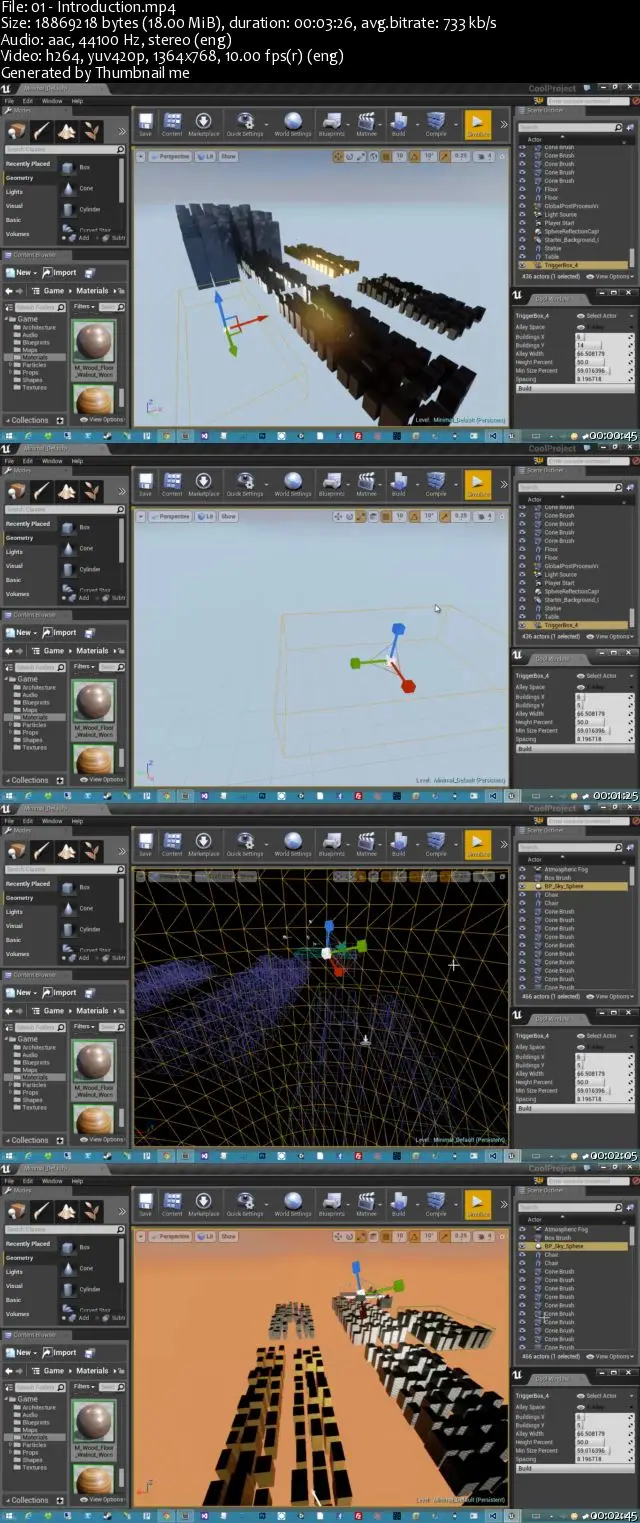Screen dimensions: 640x1523
Task: Click Height Percent slider field in the 00:00:45 frame
Action: coord(603,362)
